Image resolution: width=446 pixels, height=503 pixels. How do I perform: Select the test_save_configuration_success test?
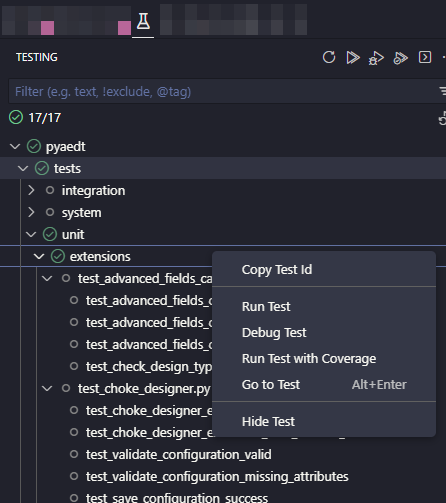point(223,496)
